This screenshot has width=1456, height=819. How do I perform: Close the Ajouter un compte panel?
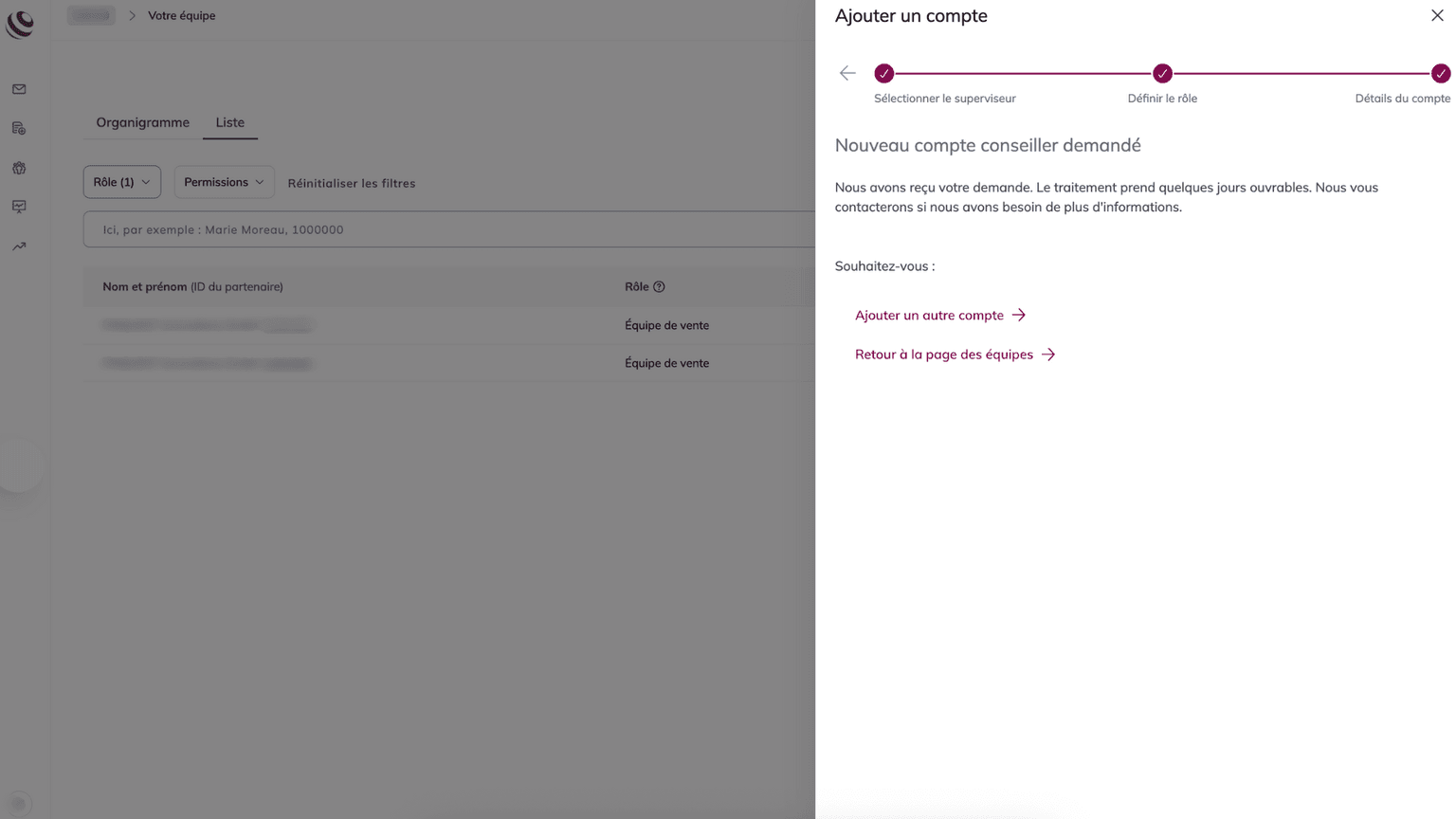(x=1437, y=15)
